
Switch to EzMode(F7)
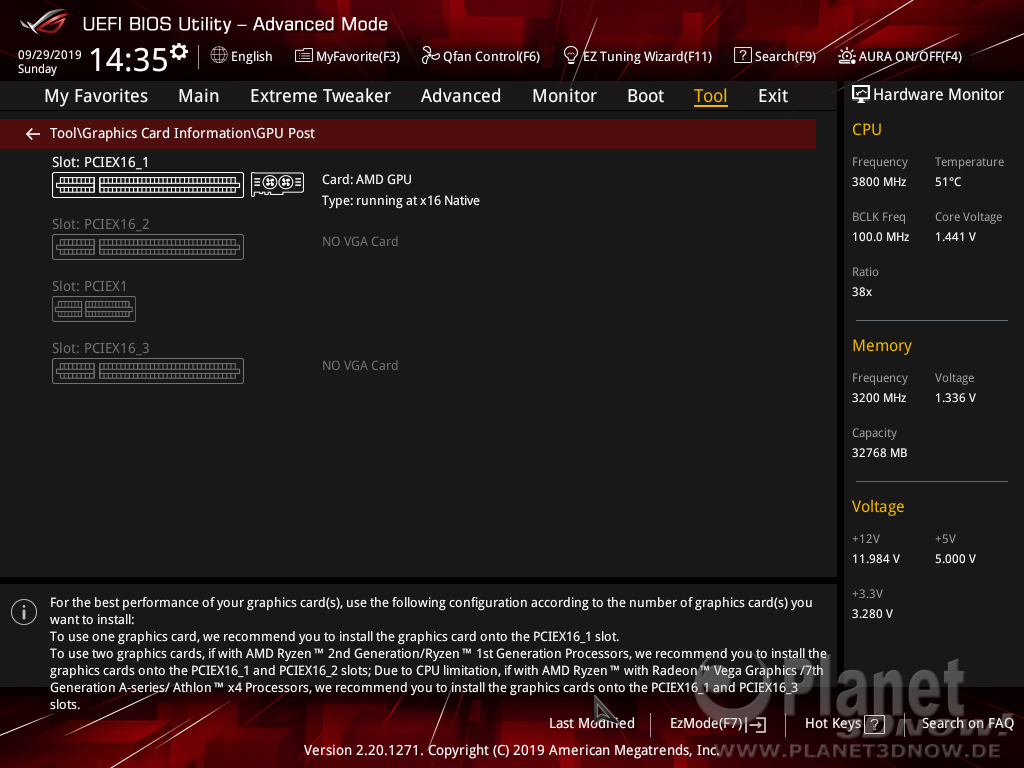point(707,724)
